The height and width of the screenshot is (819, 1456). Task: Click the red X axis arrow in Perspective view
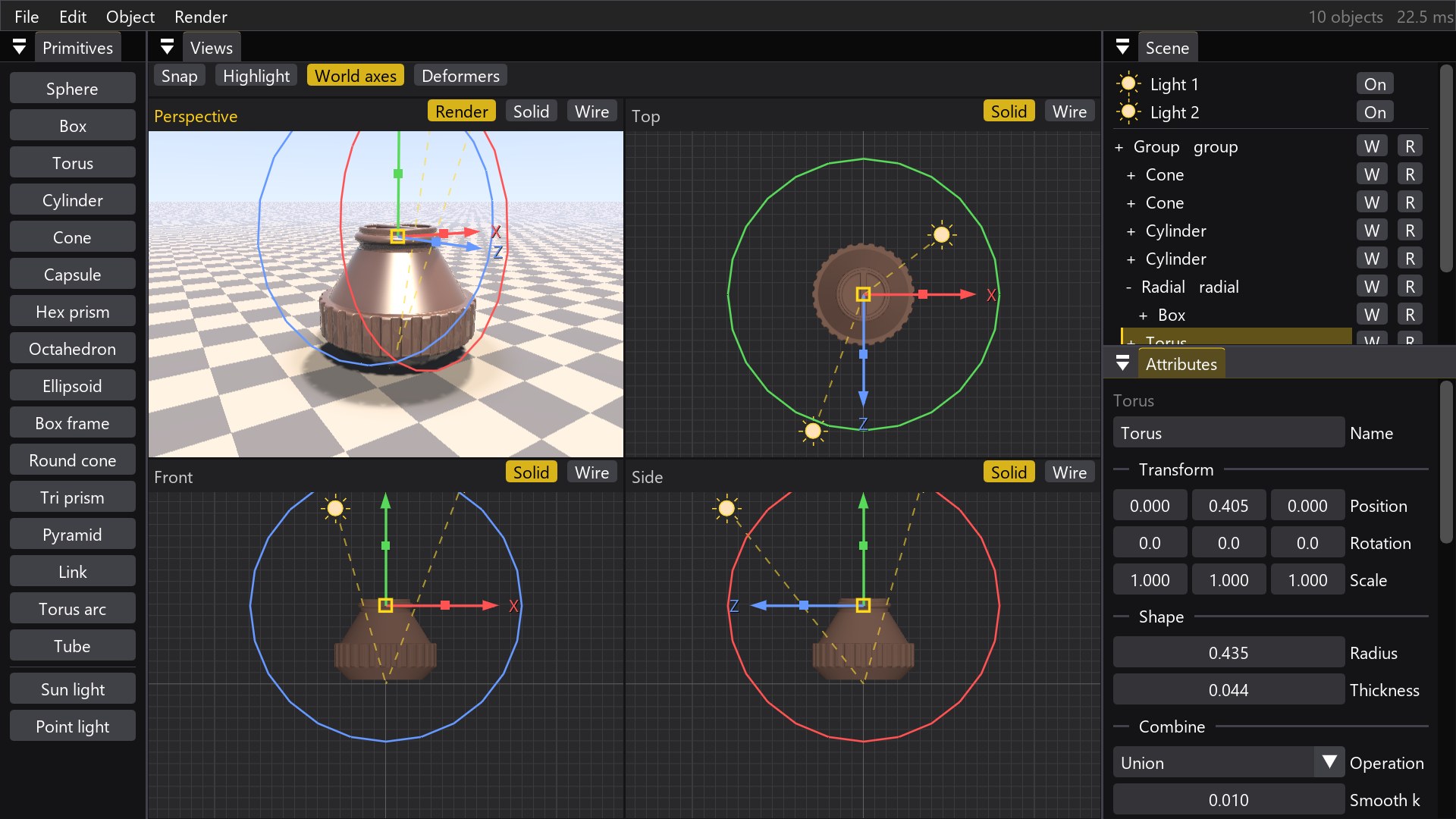pos(472,232)
